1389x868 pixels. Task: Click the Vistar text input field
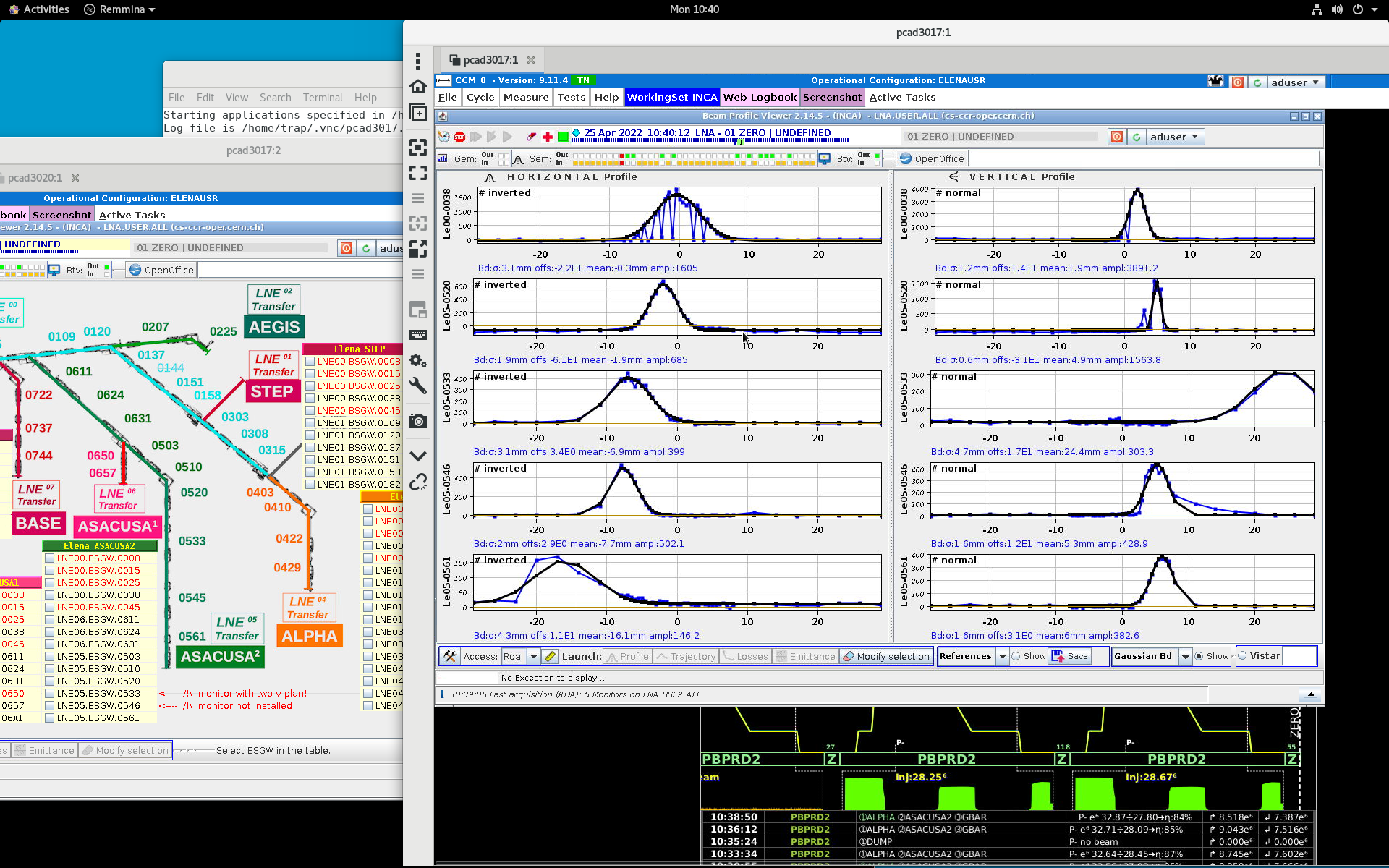pyautogui.click(x=1299, y=656)
